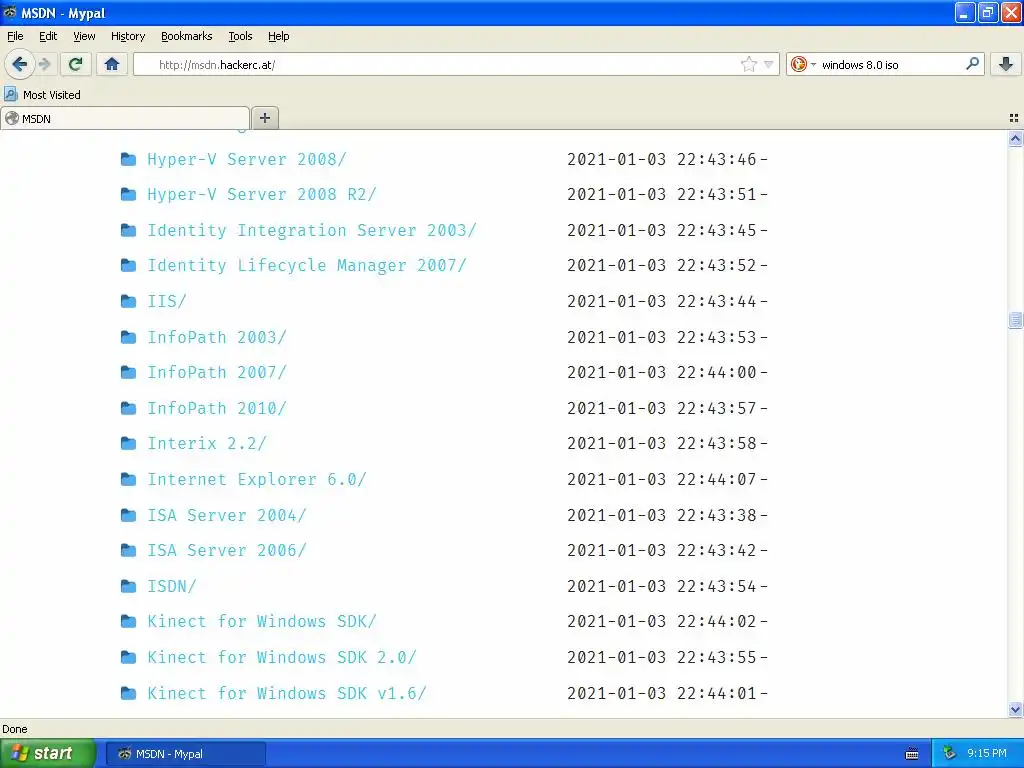
Task: Open the ISA Server 2004/ link
Action: [x=227, y=515]
